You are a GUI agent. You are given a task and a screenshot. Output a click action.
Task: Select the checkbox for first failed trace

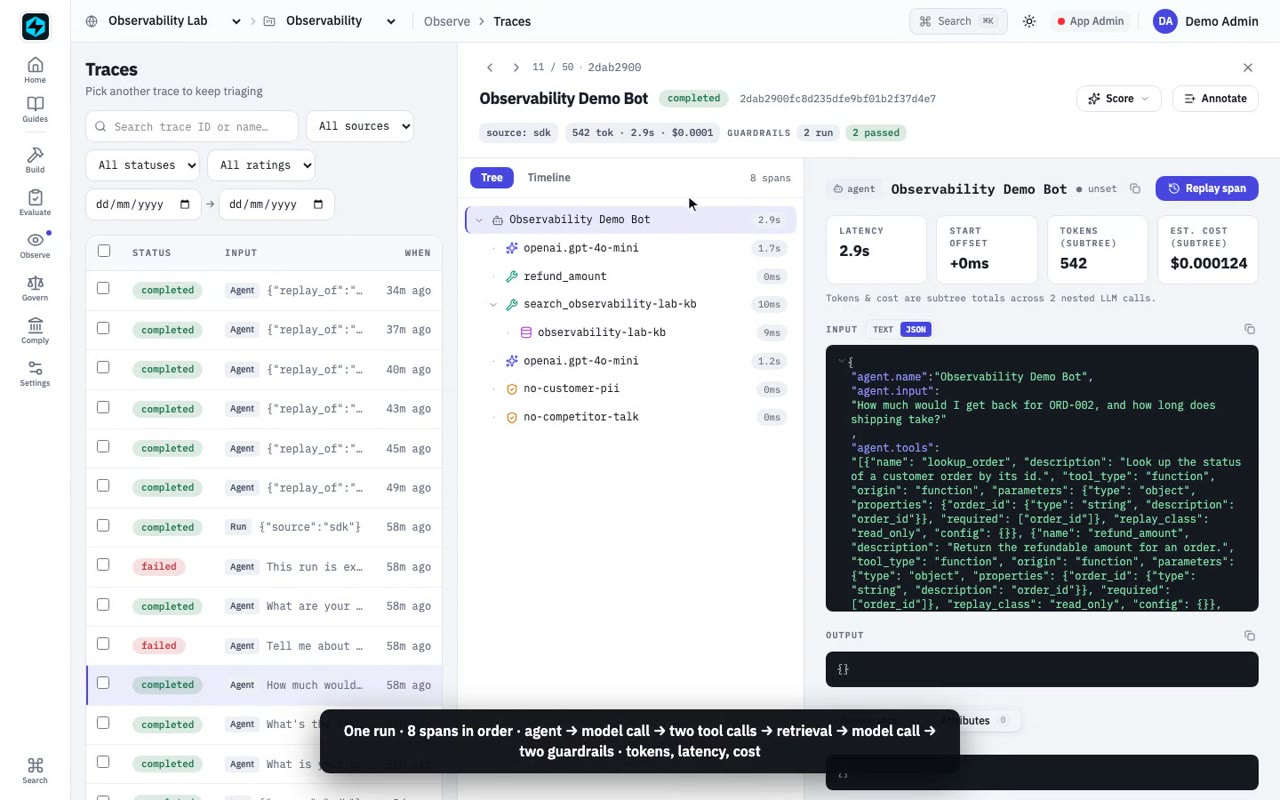point(103,565)
